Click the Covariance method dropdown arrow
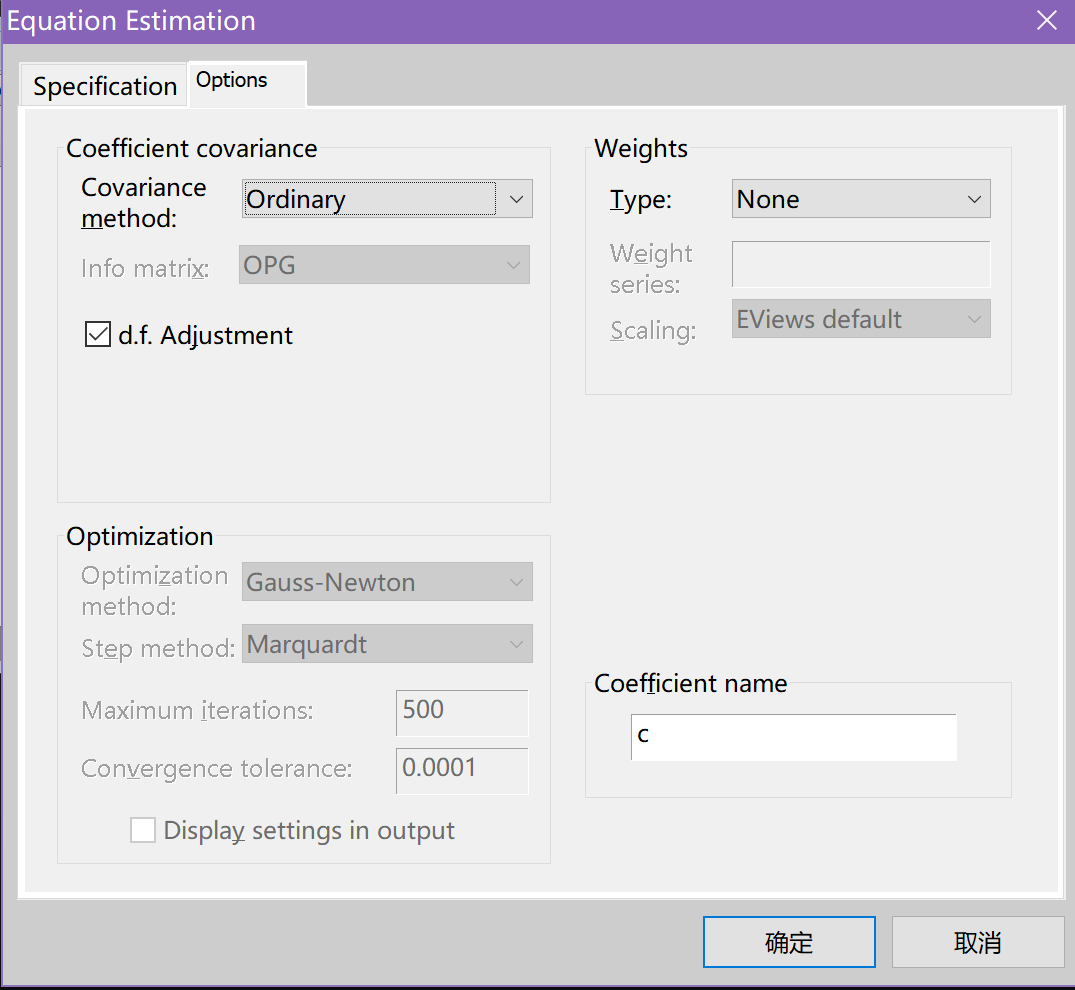 point(516,199)
